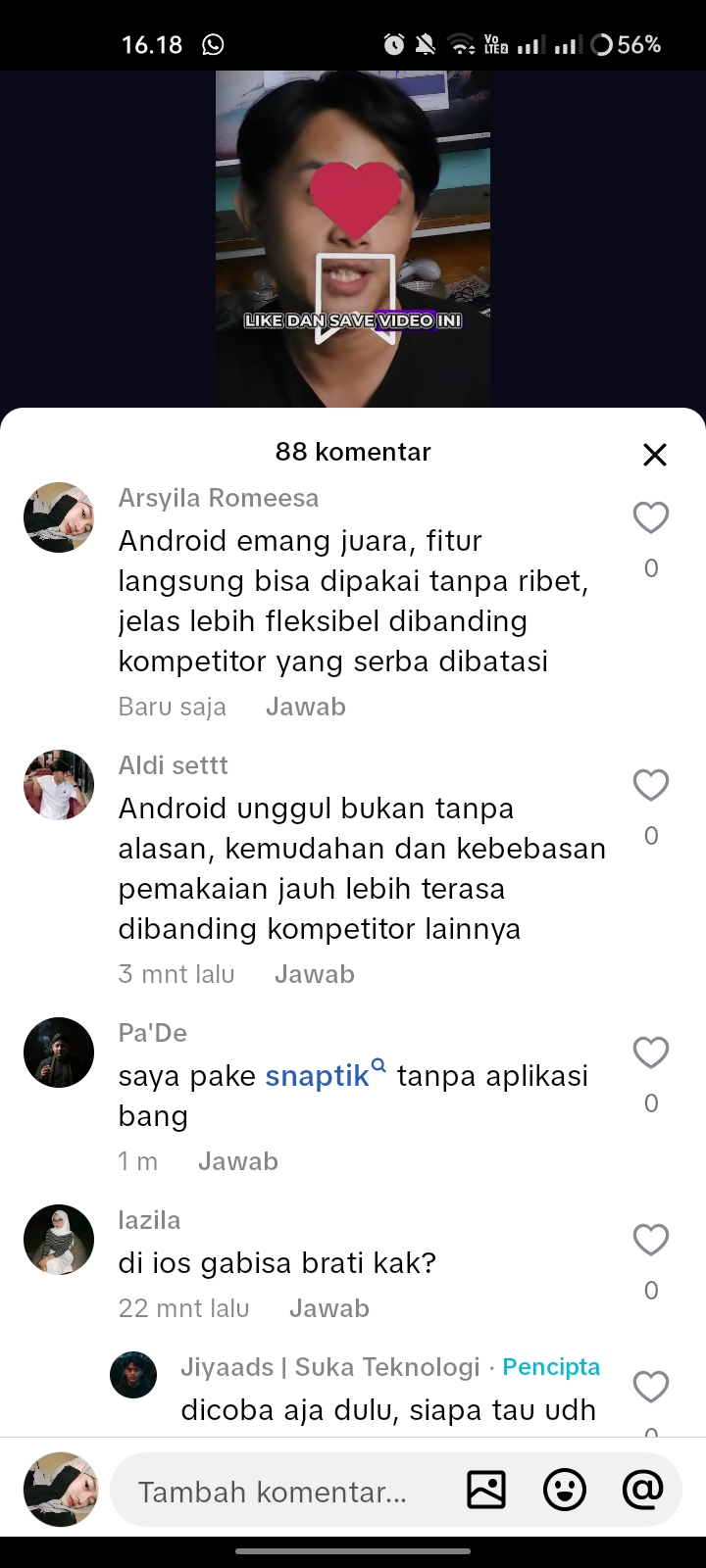The height and width of the screenshot is (1568, 706).
Task: Tap the search icon beside snaptik
Action: (x=378, y=1065)
